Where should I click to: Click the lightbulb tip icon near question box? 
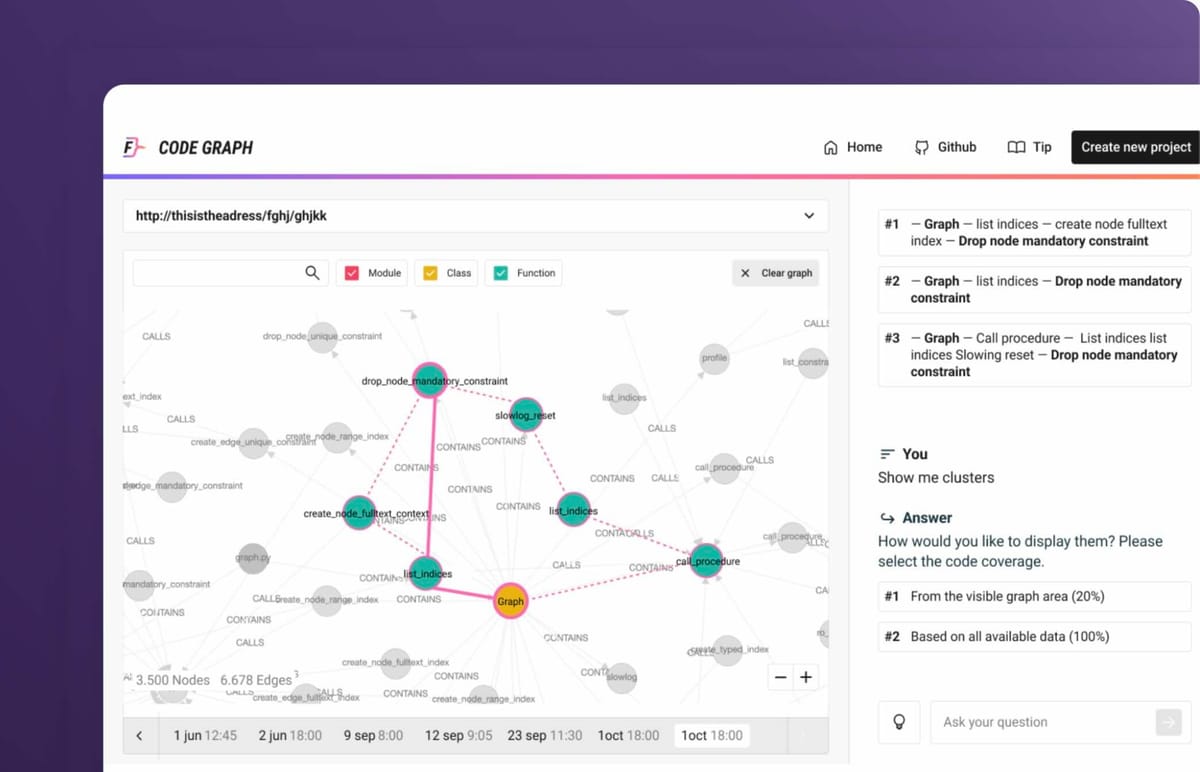[898, 722]
